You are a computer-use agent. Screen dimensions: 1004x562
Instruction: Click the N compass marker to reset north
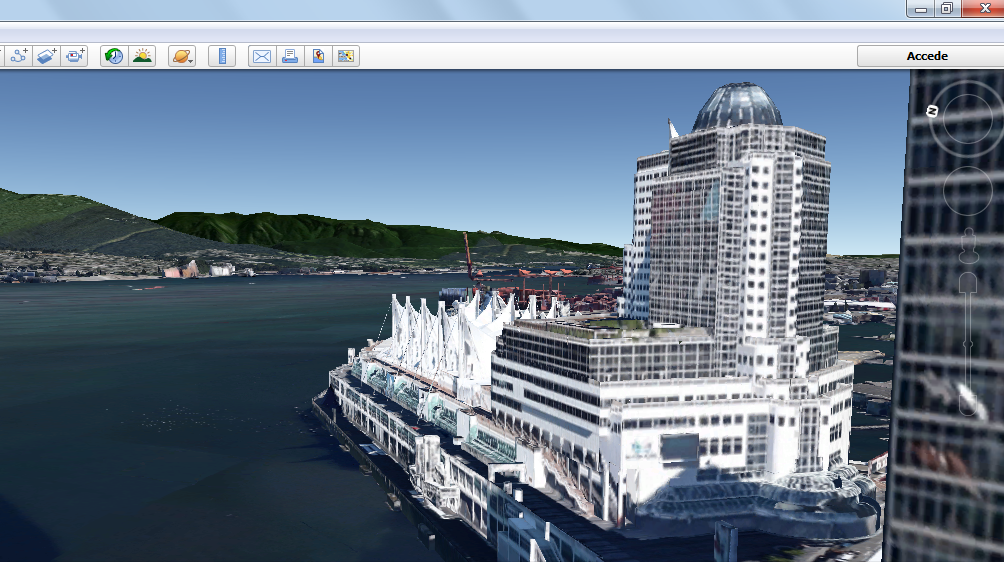click(932, 111)
